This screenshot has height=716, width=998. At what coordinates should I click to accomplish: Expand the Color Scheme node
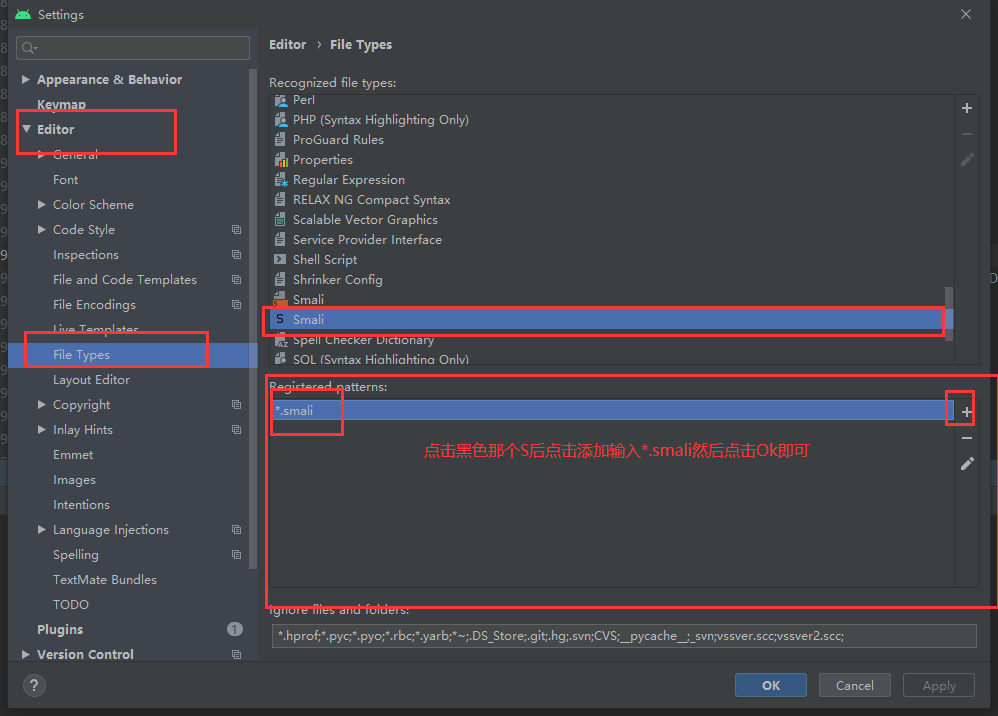42,205
